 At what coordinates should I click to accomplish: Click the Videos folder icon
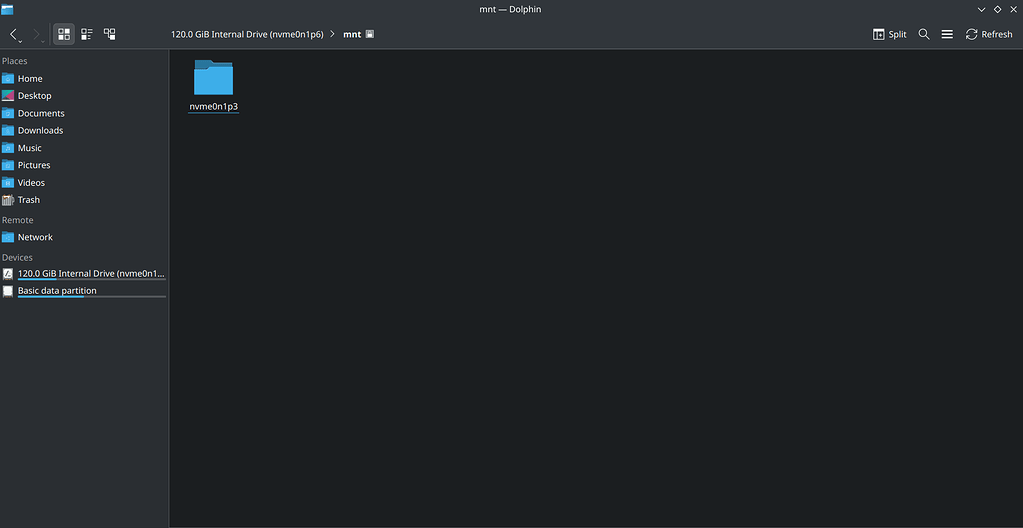pyautogui.click(x=8, y=183)
